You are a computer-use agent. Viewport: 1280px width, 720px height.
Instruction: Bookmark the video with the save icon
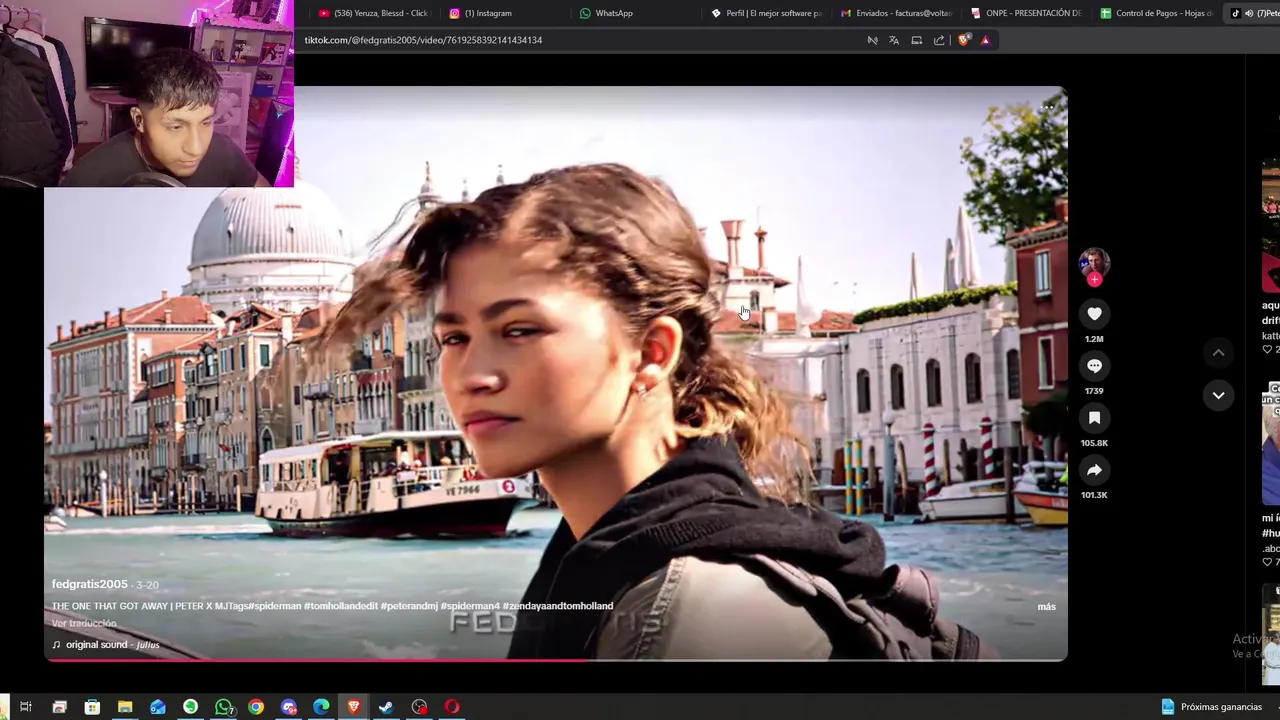point(1094,418)
